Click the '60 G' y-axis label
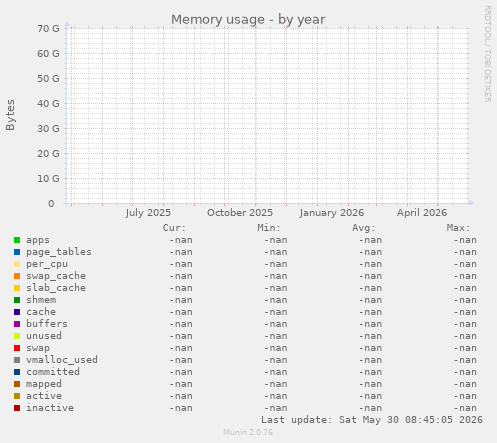This screenshot has width=497, height=443. tap(48, 54)
